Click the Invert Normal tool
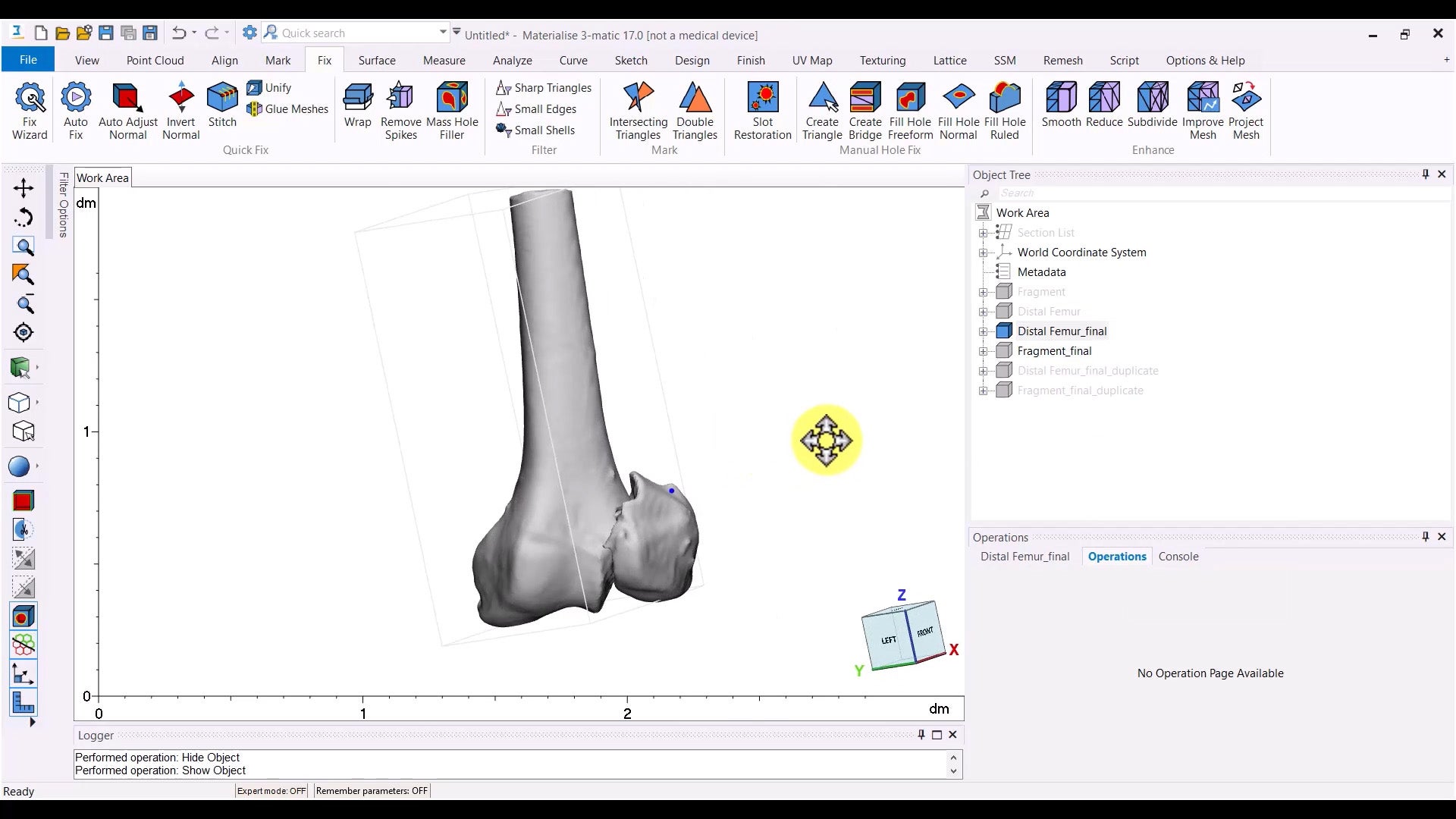The width and height of the screenshot is (1456, 819). (x=180, y=111)
